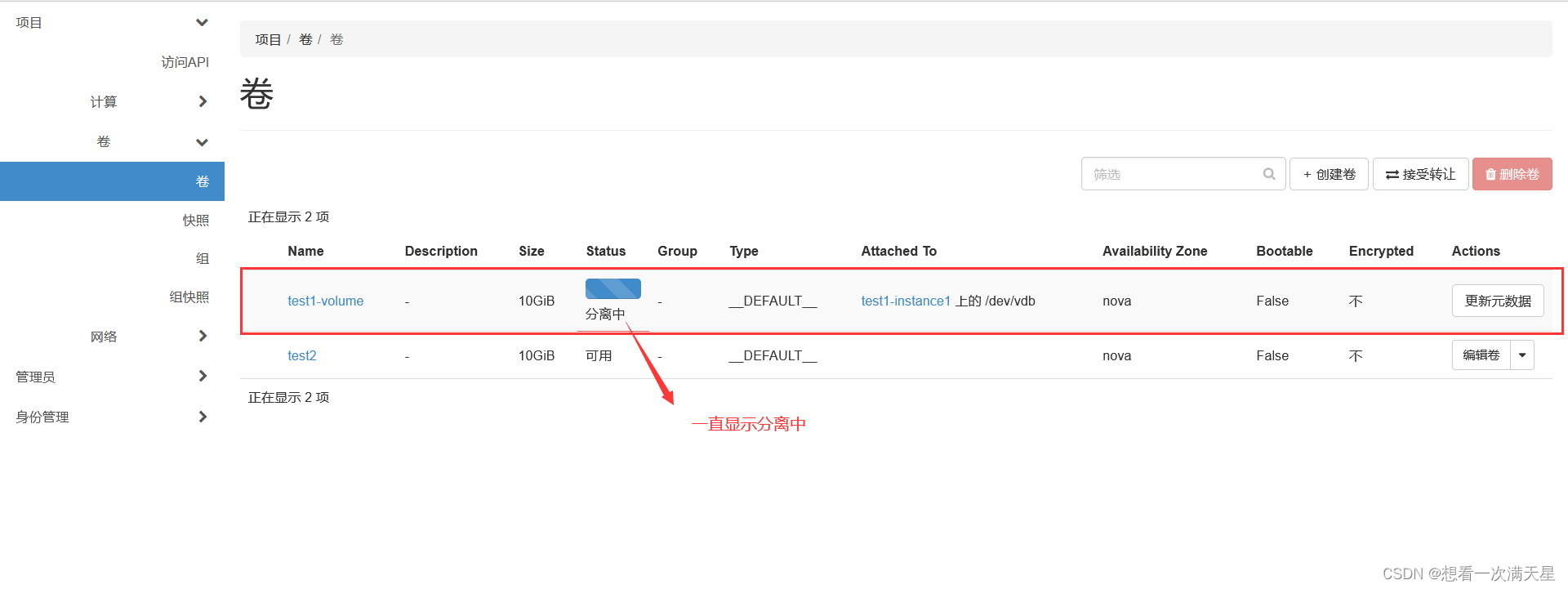
Task: Open dropdown arrow next to 编辑卷
Action: (x=1522, y=355)
